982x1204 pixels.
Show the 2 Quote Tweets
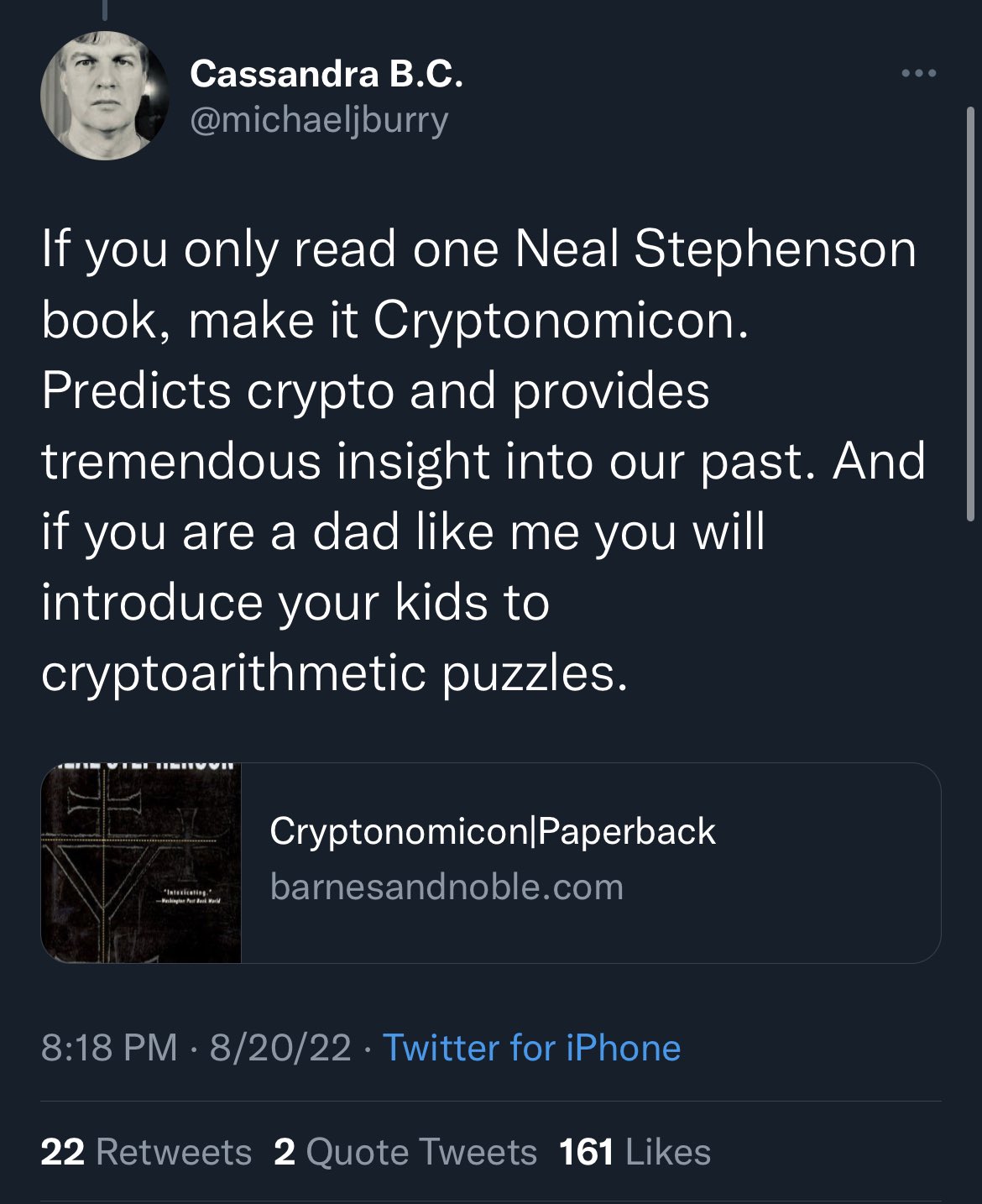(405, 1152)
